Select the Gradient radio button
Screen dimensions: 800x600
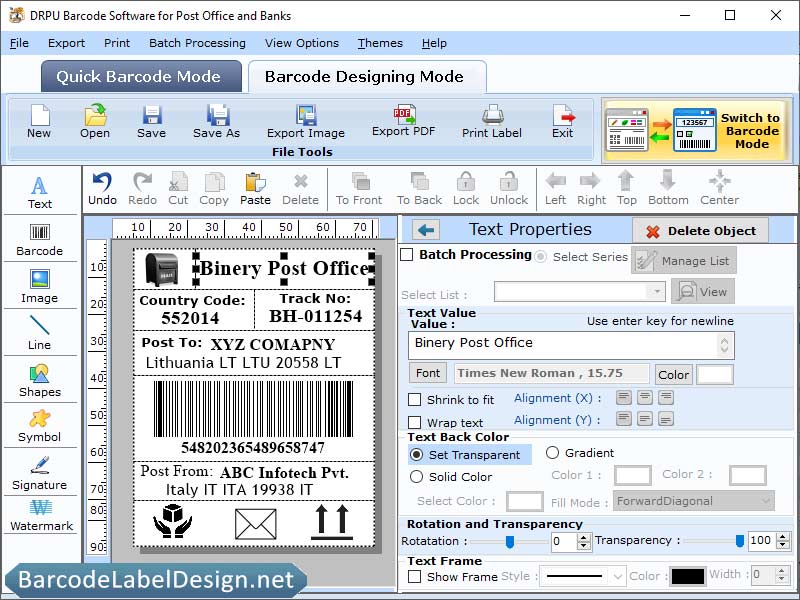553,453
